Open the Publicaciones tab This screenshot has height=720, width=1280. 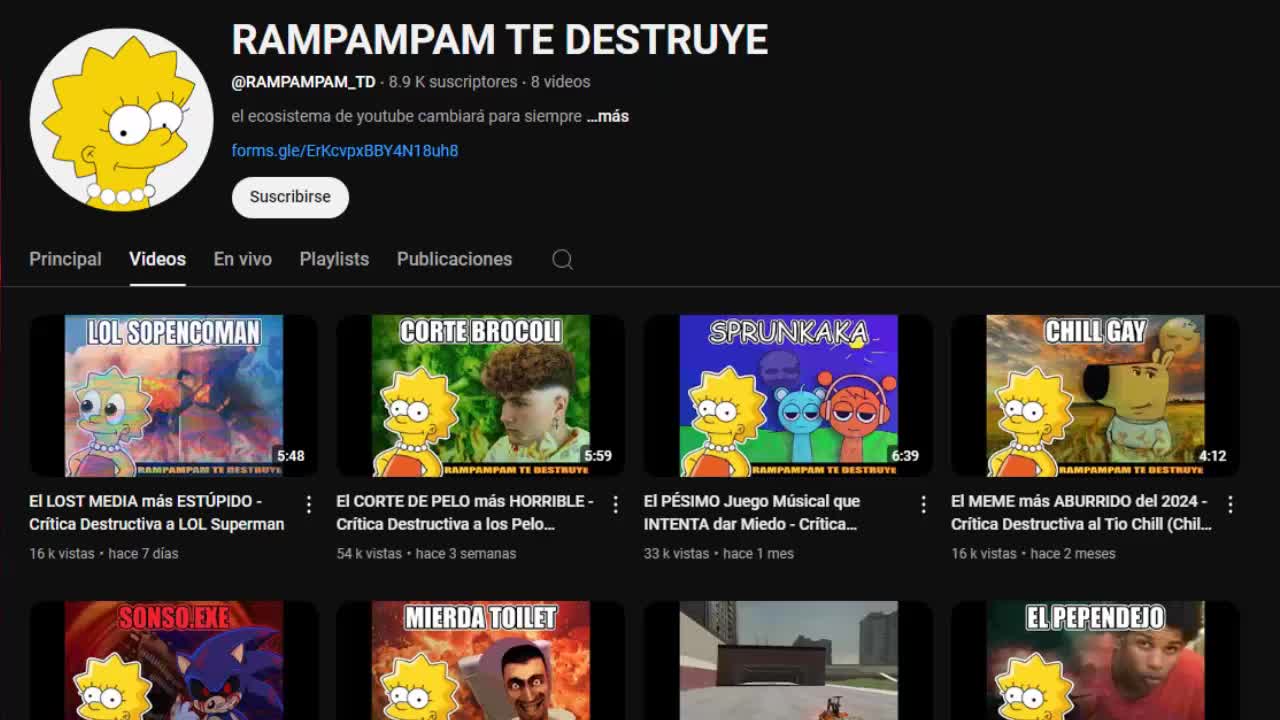454,259
